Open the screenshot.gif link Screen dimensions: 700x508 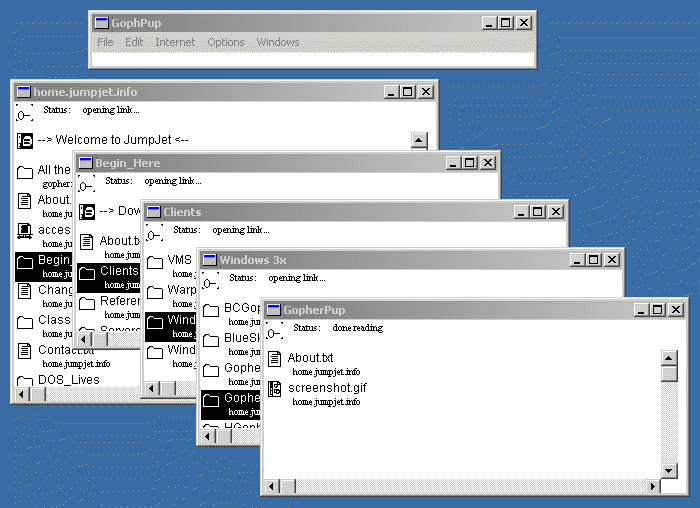[327, 388]
